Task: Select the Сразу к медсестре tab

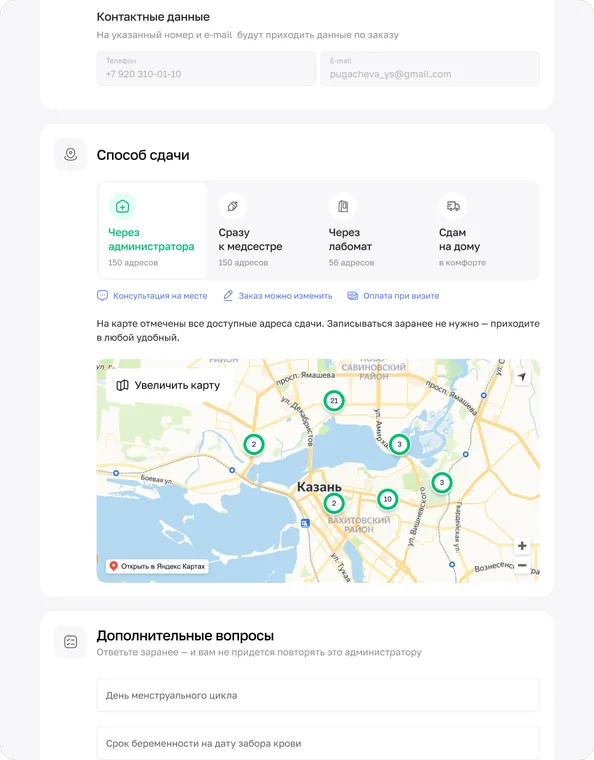Action: coord(262,230)
